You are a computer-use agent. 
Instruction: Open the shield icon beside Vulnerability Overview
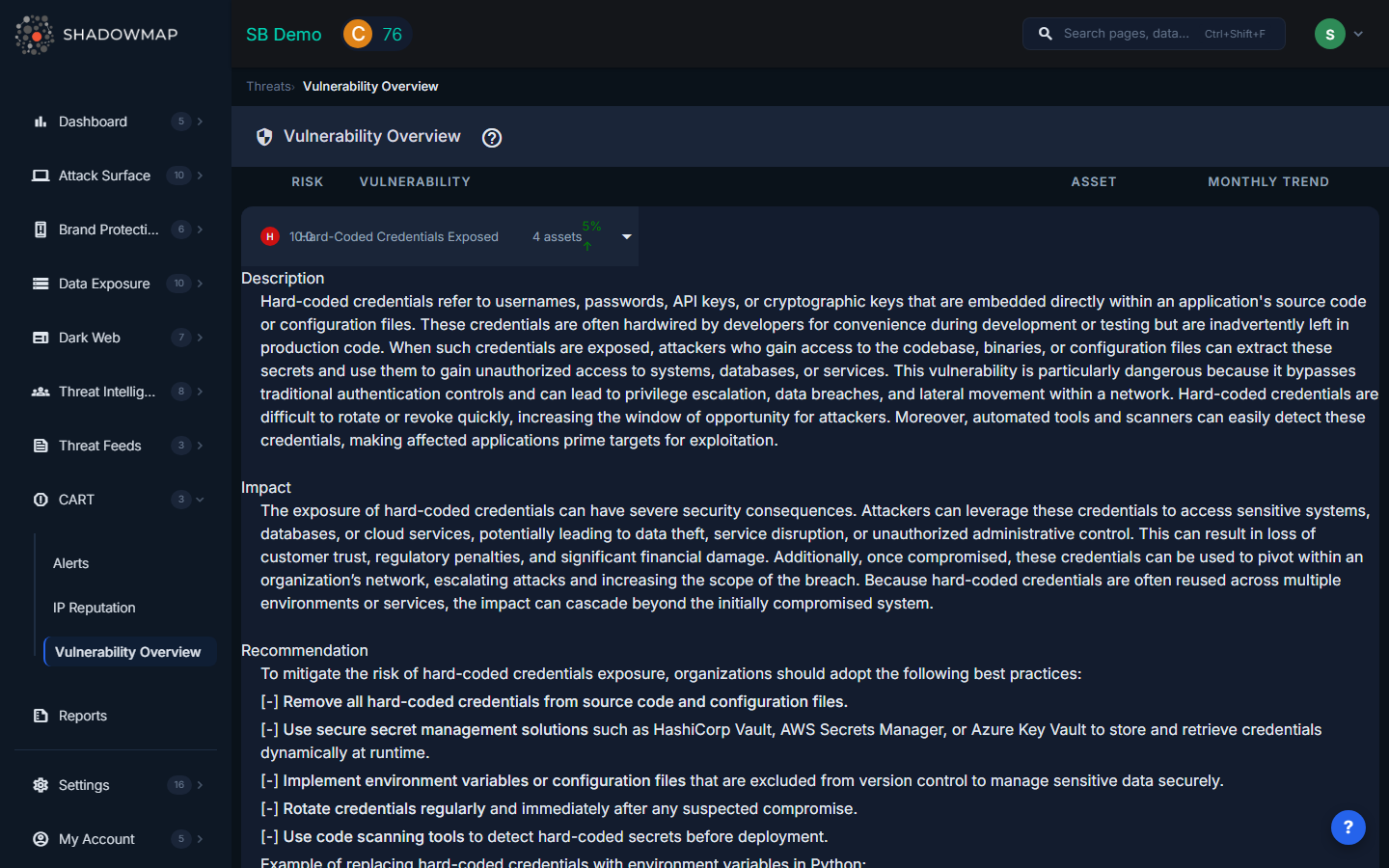(x=263, y=136)
